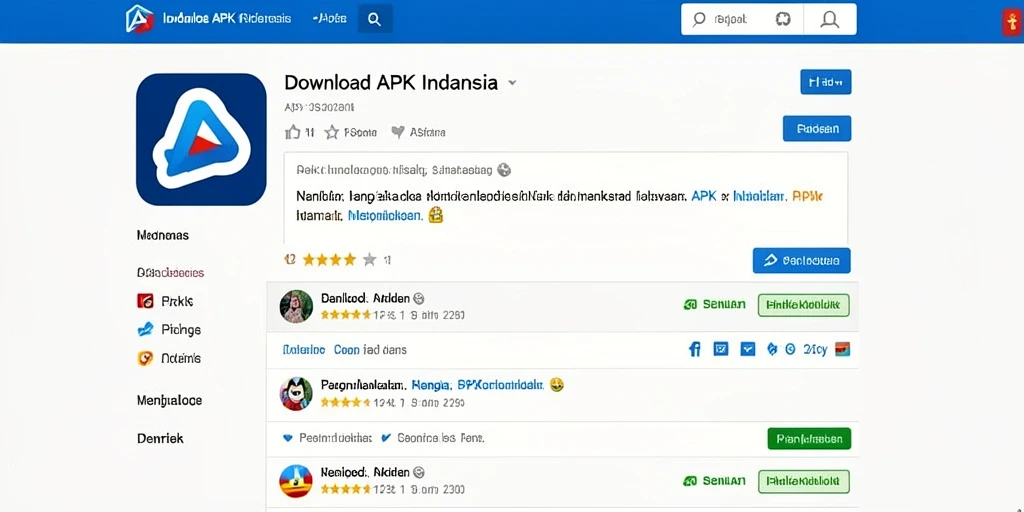Click Hinlkekloidolk button in Danlicod. Aridan row
1024x512 pixels.
pos(803,305)
